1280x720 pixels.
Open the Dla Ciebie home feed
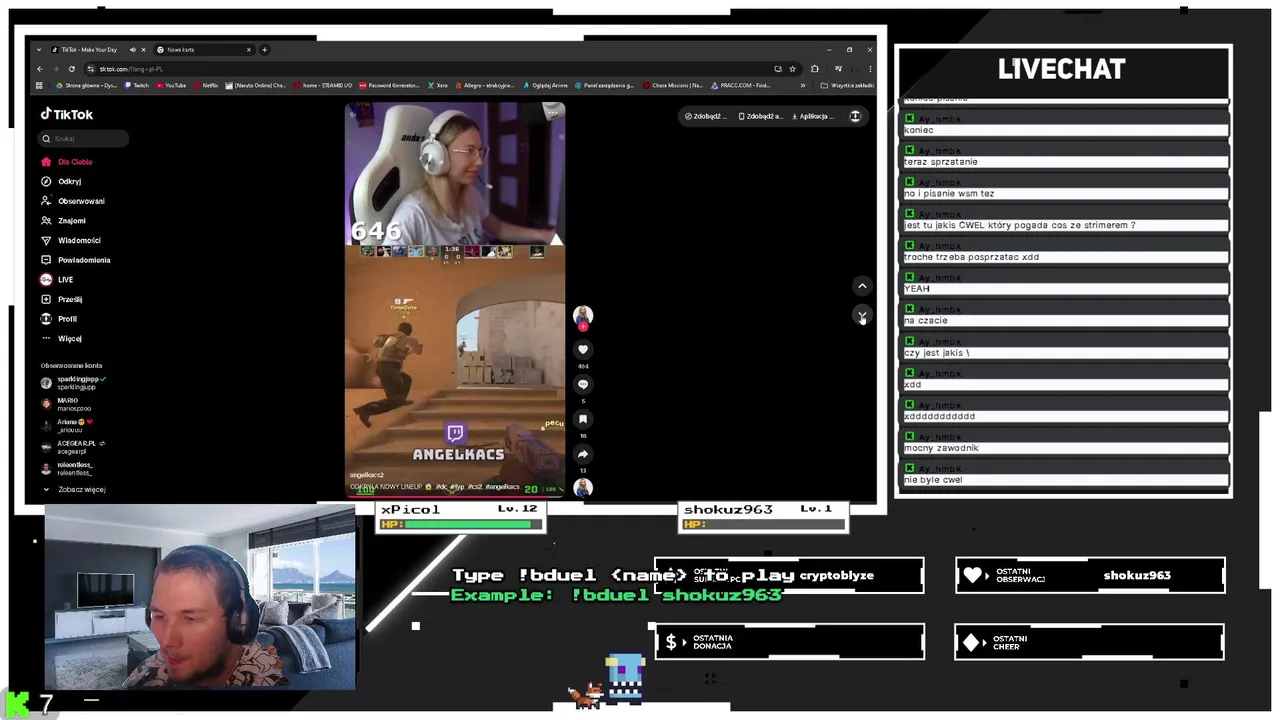click(67, 162)
